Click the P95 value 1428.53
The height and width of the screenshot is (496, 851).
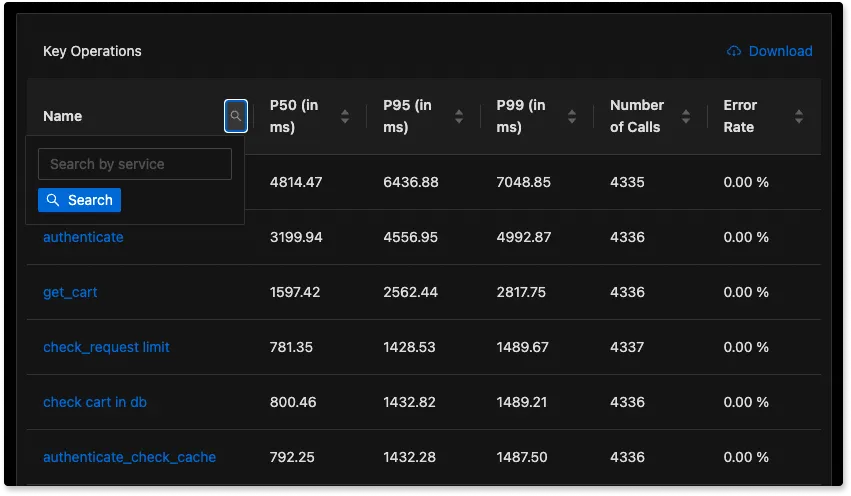[409, 347]
